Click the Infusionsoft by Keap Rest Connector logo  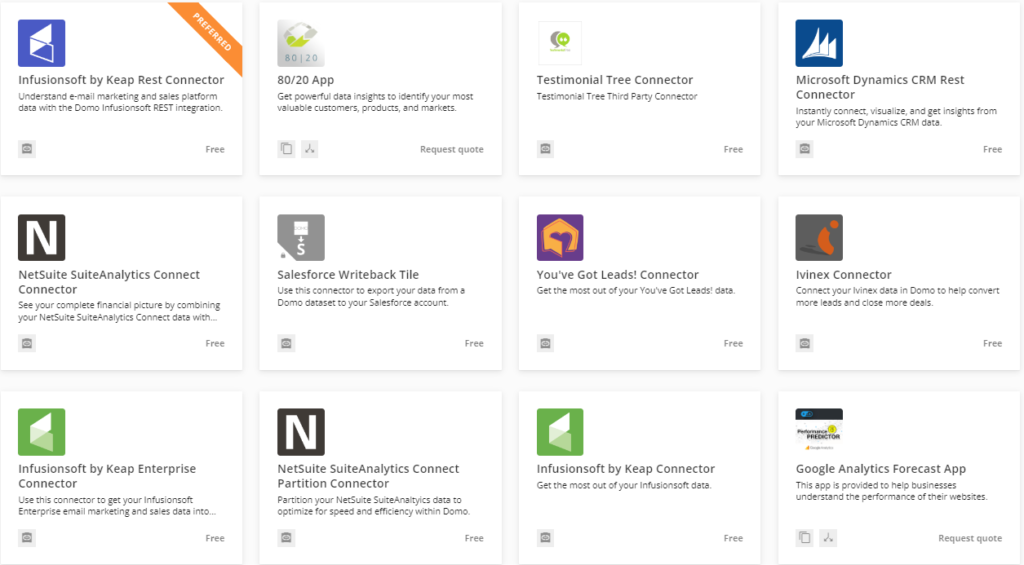point(42,44)
